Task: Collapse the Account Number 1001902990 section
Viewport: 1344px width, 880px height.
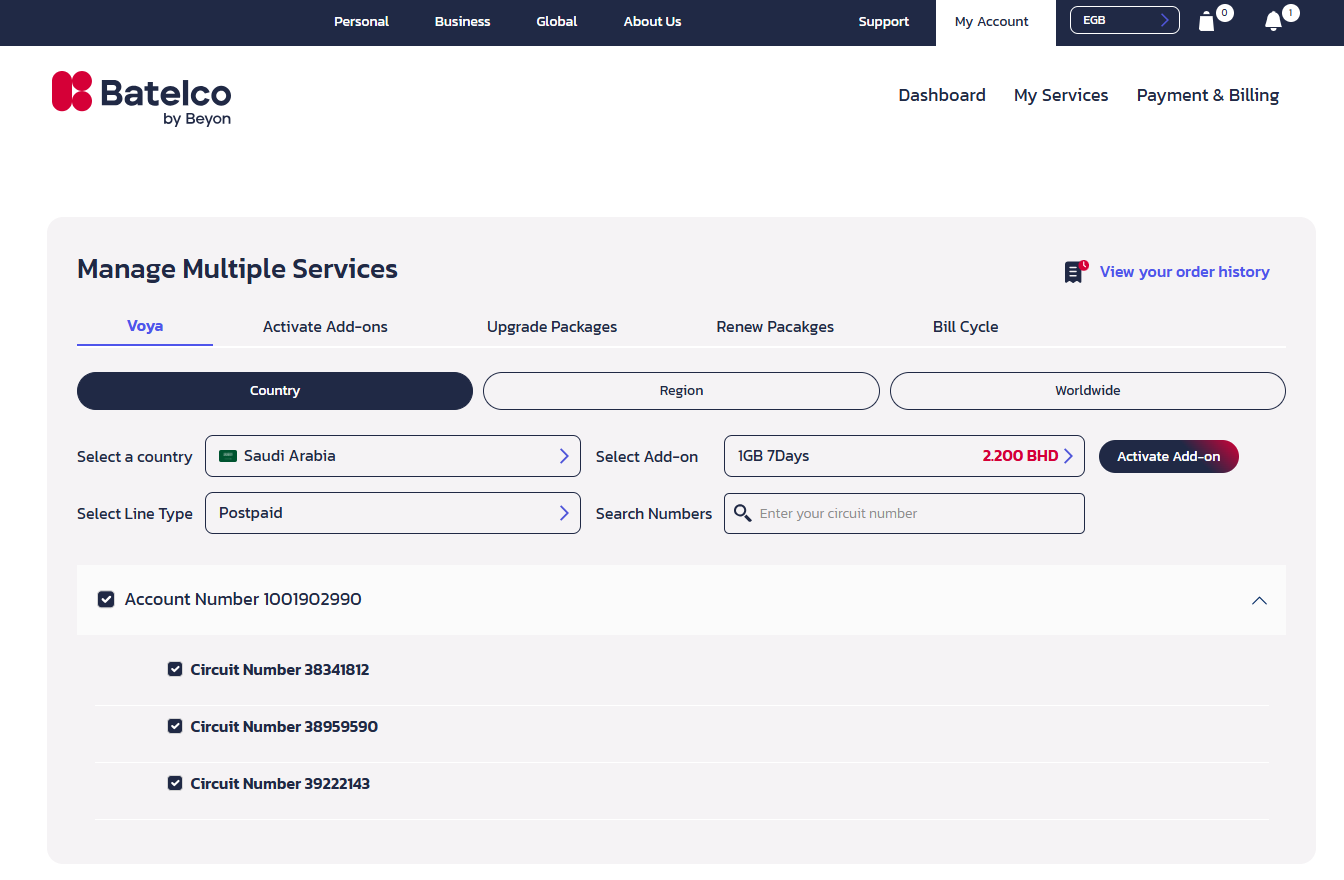Action: (1259, 600)
